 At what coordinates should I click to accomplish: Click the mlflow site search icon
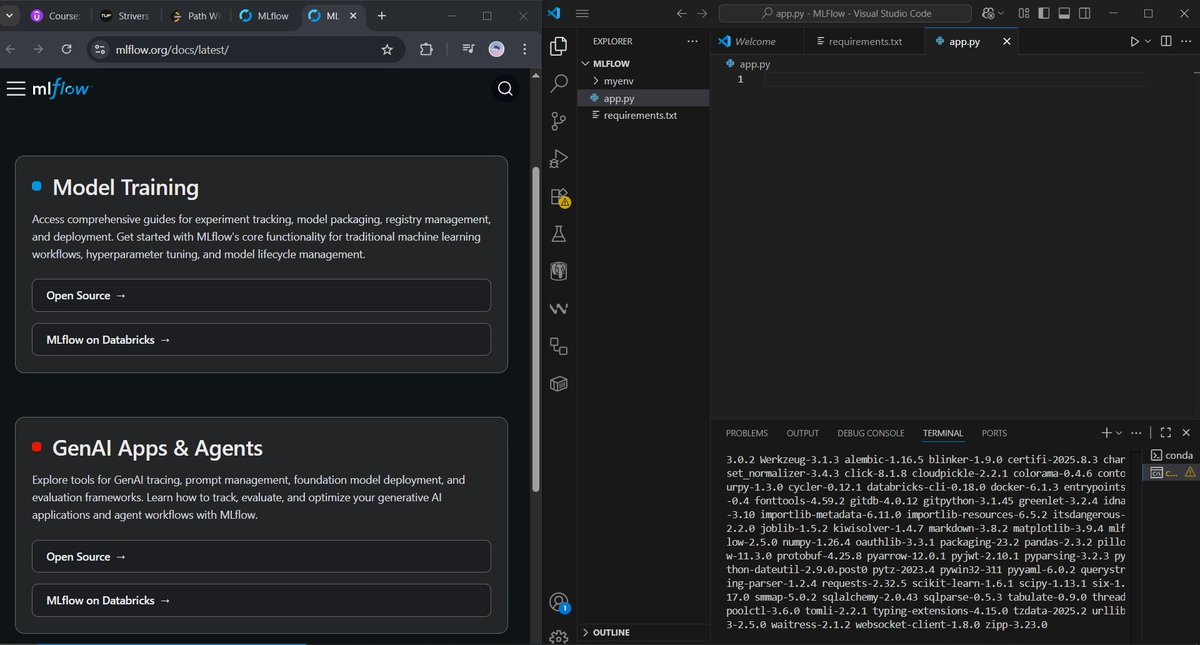pos(505,89)
